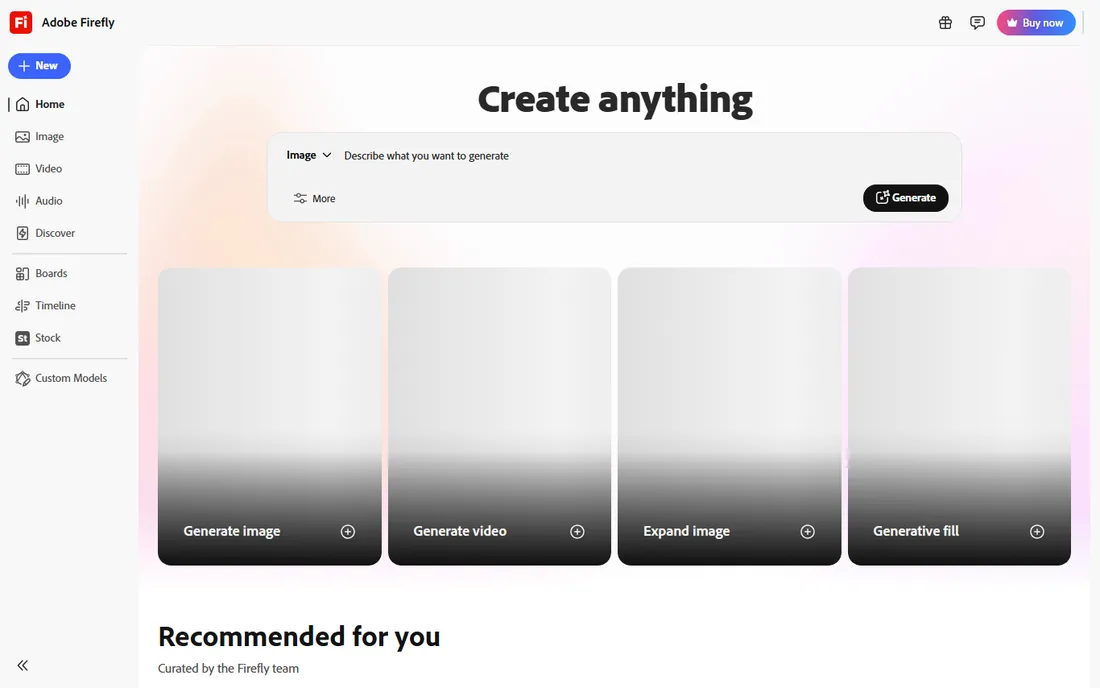Image resolution: width=1100 pixels, height=688 pixels.
Task: Click the Buy now button
Action: [x=1035, y=22]
